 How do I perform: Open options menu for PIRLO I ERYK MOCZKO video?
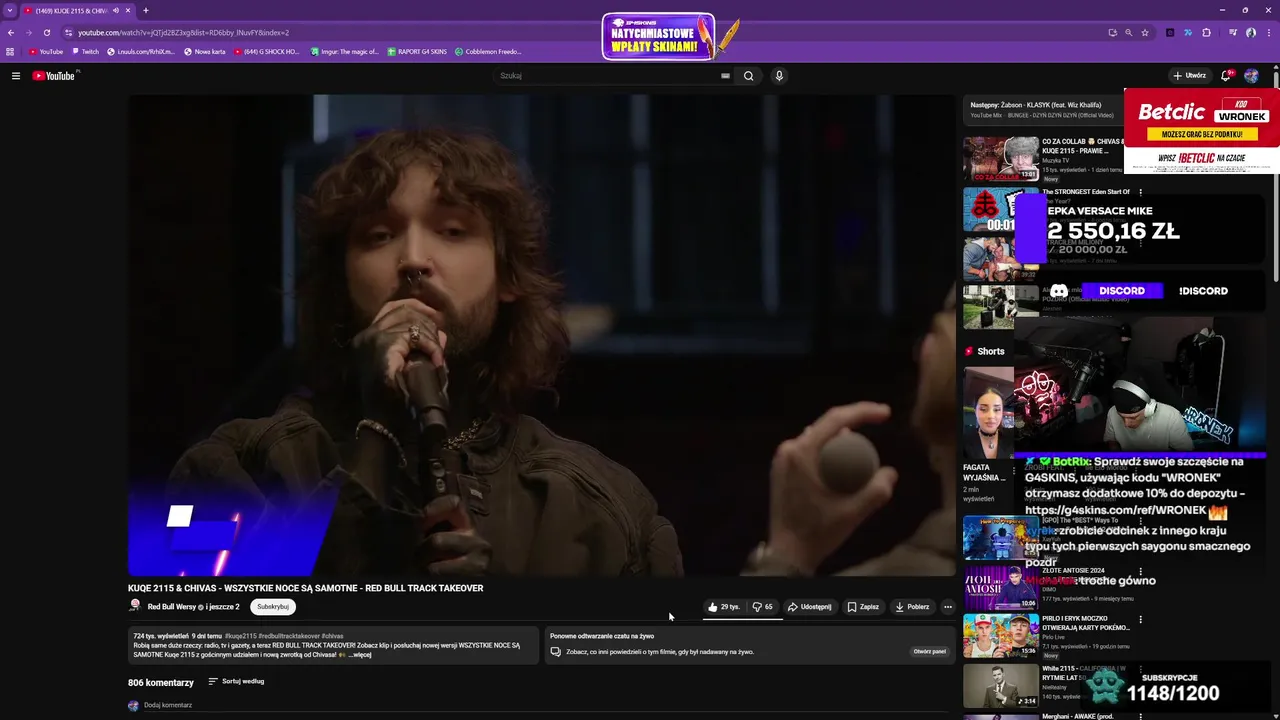point(1140,619)
